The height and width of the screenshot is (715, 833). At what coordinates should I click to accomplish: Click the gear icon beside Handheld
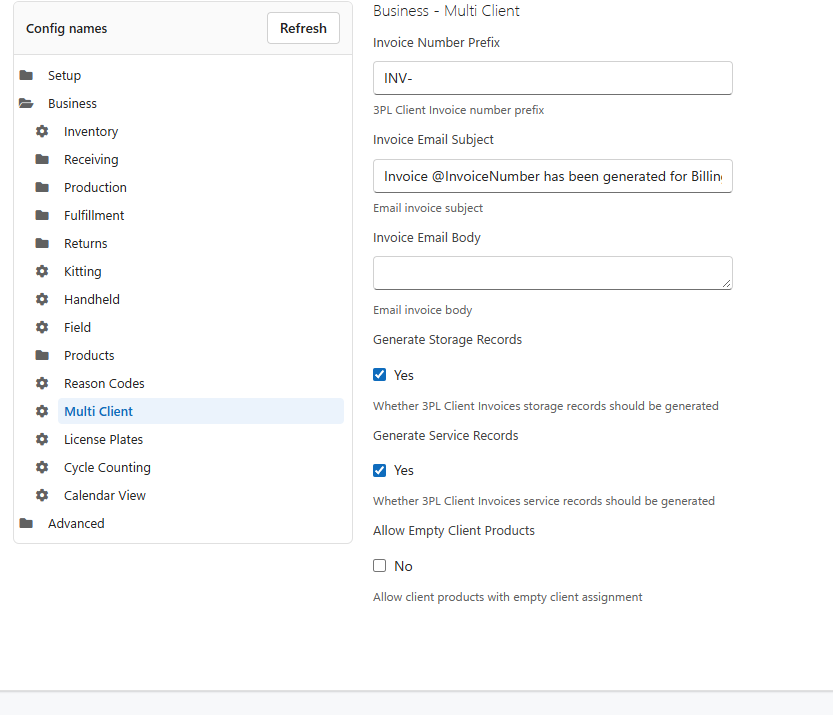click(x=42, y=299)
